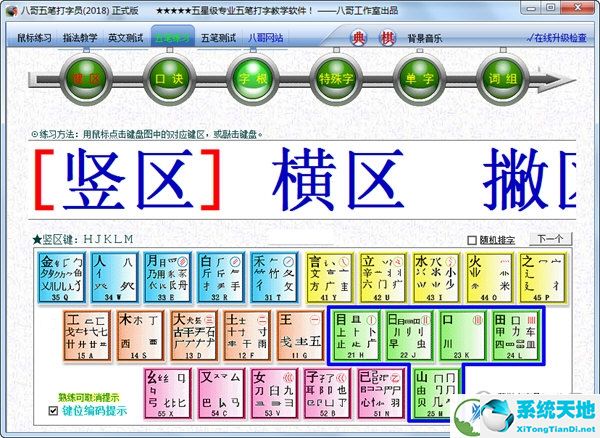Viewport: 600px width, 438px height.
Task: Click the 工 key labeled 15 A
Action: tap(87, 335)
